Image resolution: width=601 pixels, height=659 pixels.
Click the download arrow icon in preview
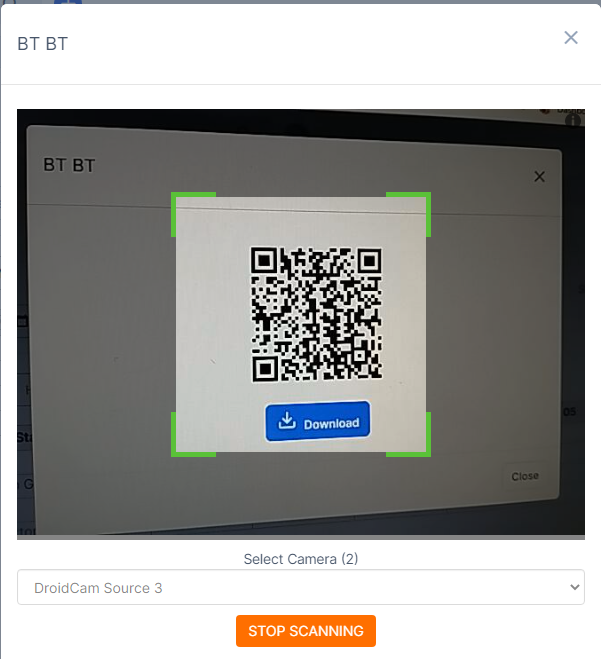point(287,420)
